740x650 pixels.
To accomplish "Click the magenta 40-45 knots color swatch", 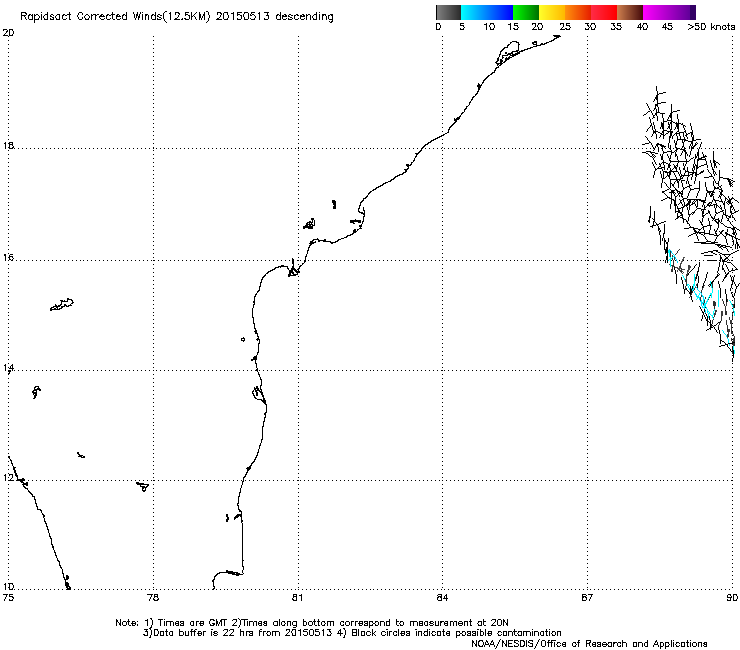I will click(x=656, y=12).
